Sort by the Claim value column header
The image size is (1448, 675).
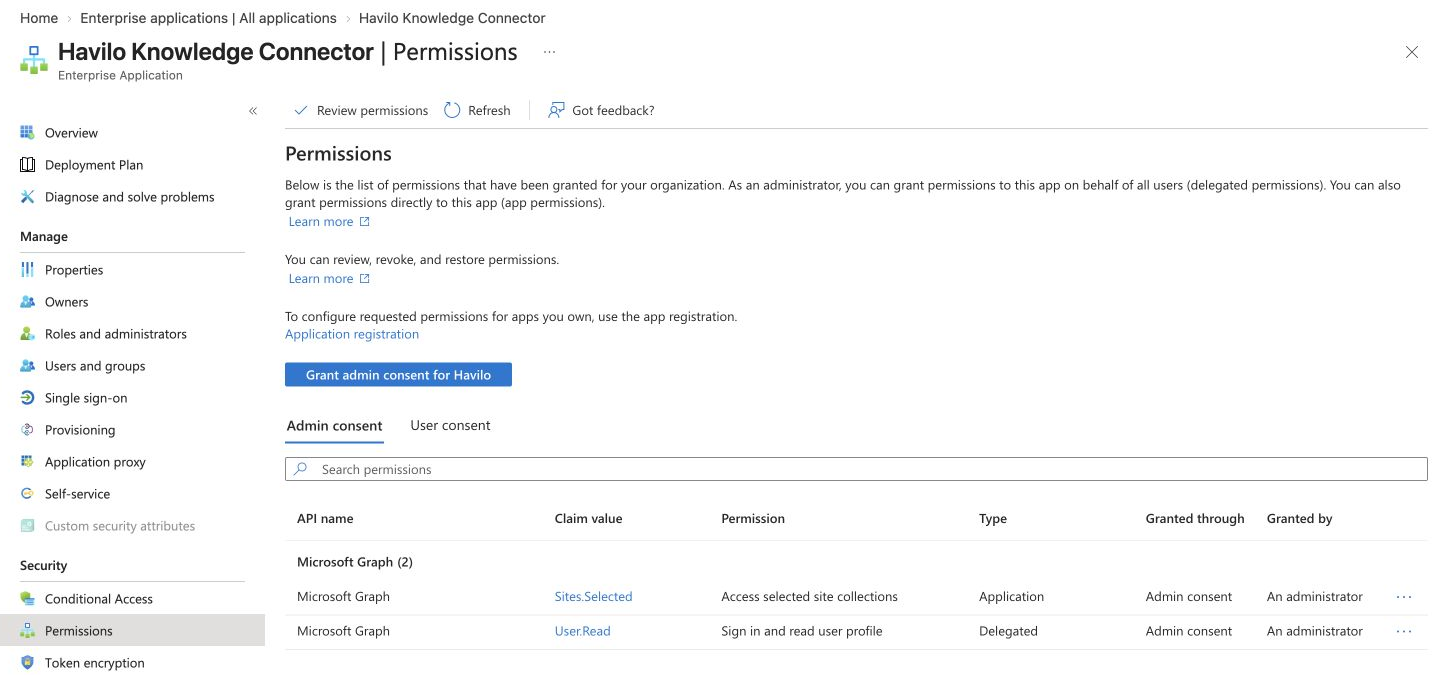[x=588, y=519]
